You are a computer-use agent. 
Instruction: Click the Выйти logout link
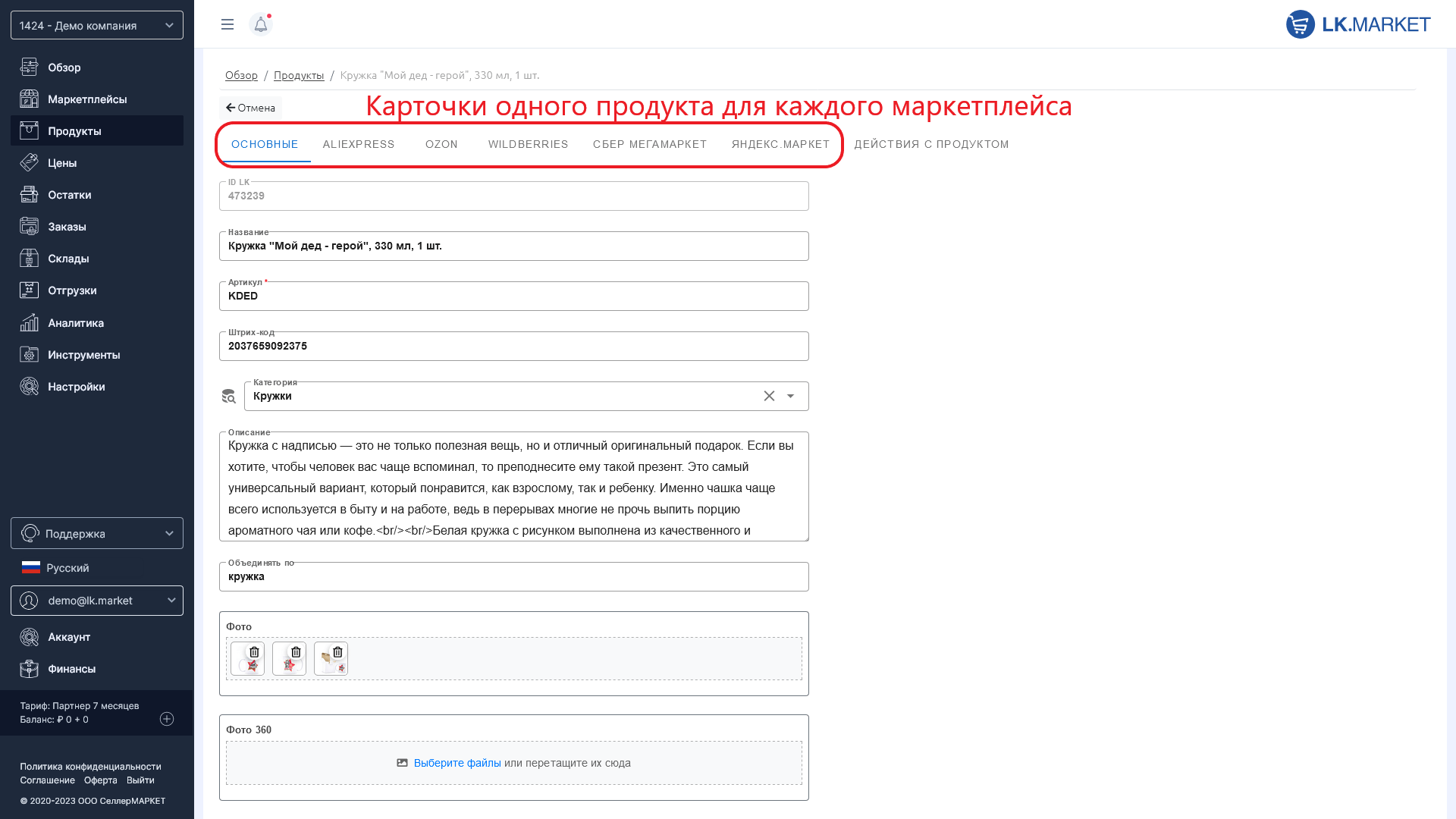(x=140, y=780)
